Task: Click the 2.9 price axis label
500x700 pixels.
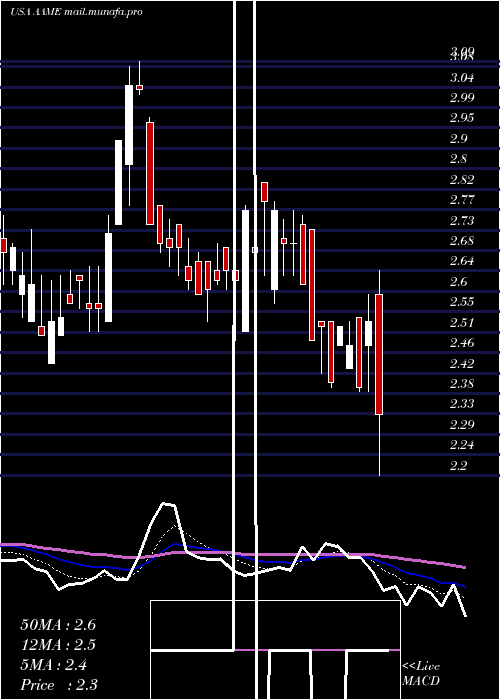Action: (x=458, y=139)
